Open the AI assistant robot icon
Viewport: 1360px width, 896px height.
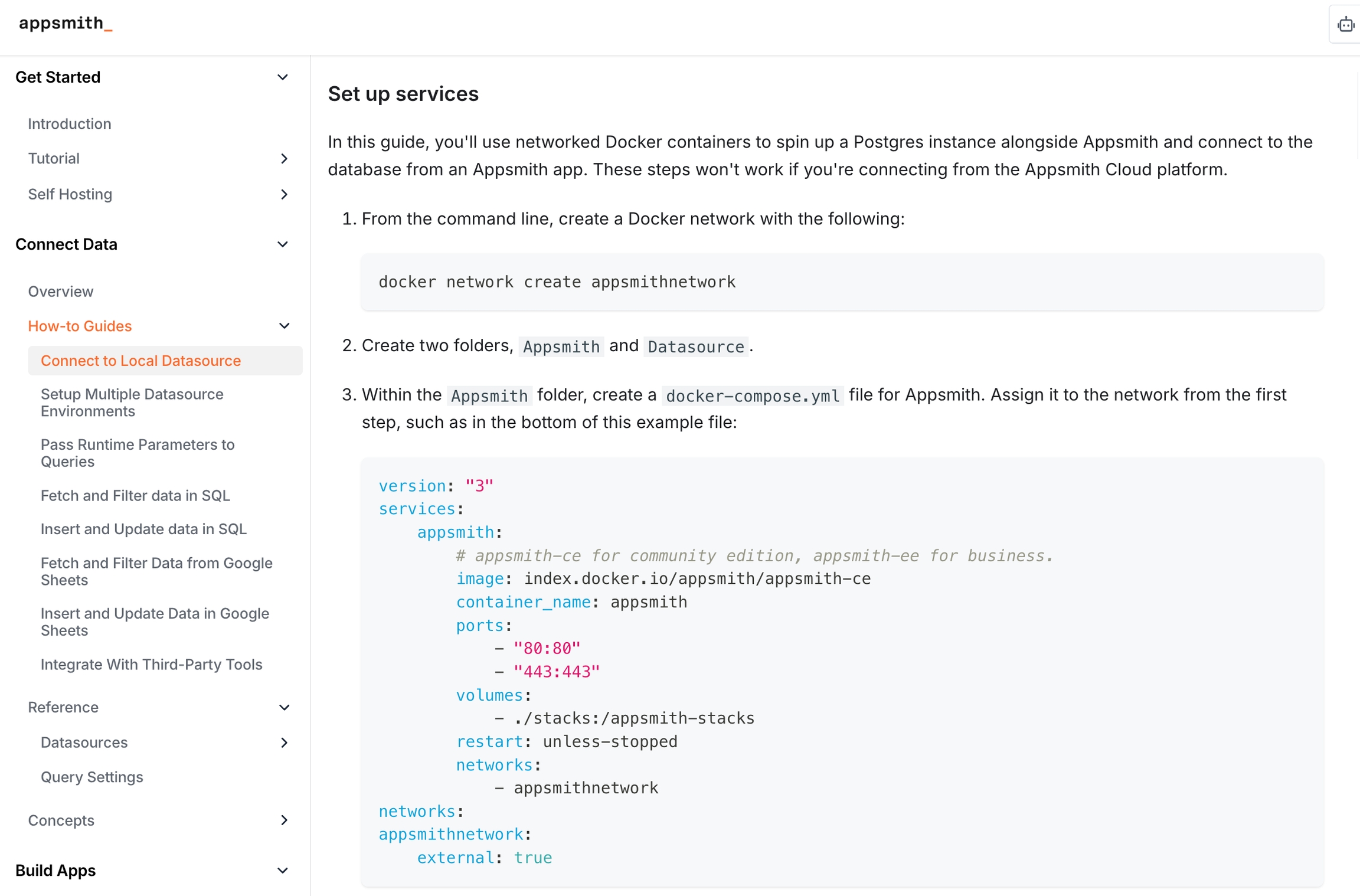1345,25
